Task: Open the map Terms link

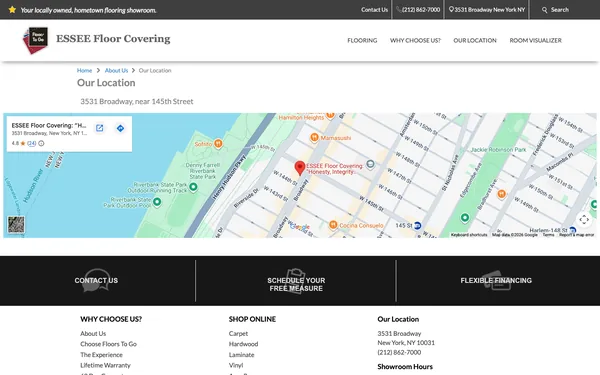Action: (x=548, y=235)
